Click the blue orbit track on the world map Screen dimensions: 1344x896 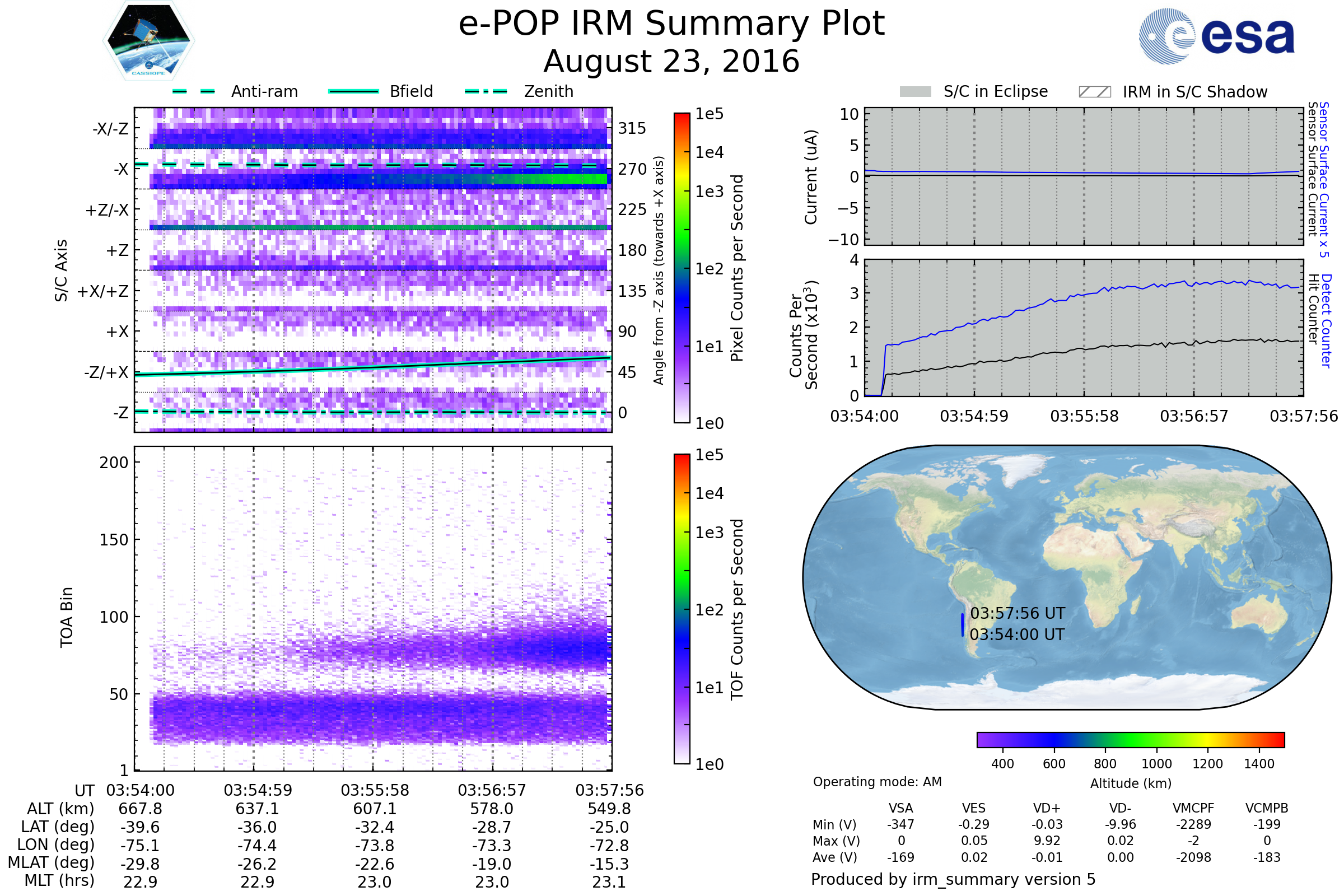point(962,624)
